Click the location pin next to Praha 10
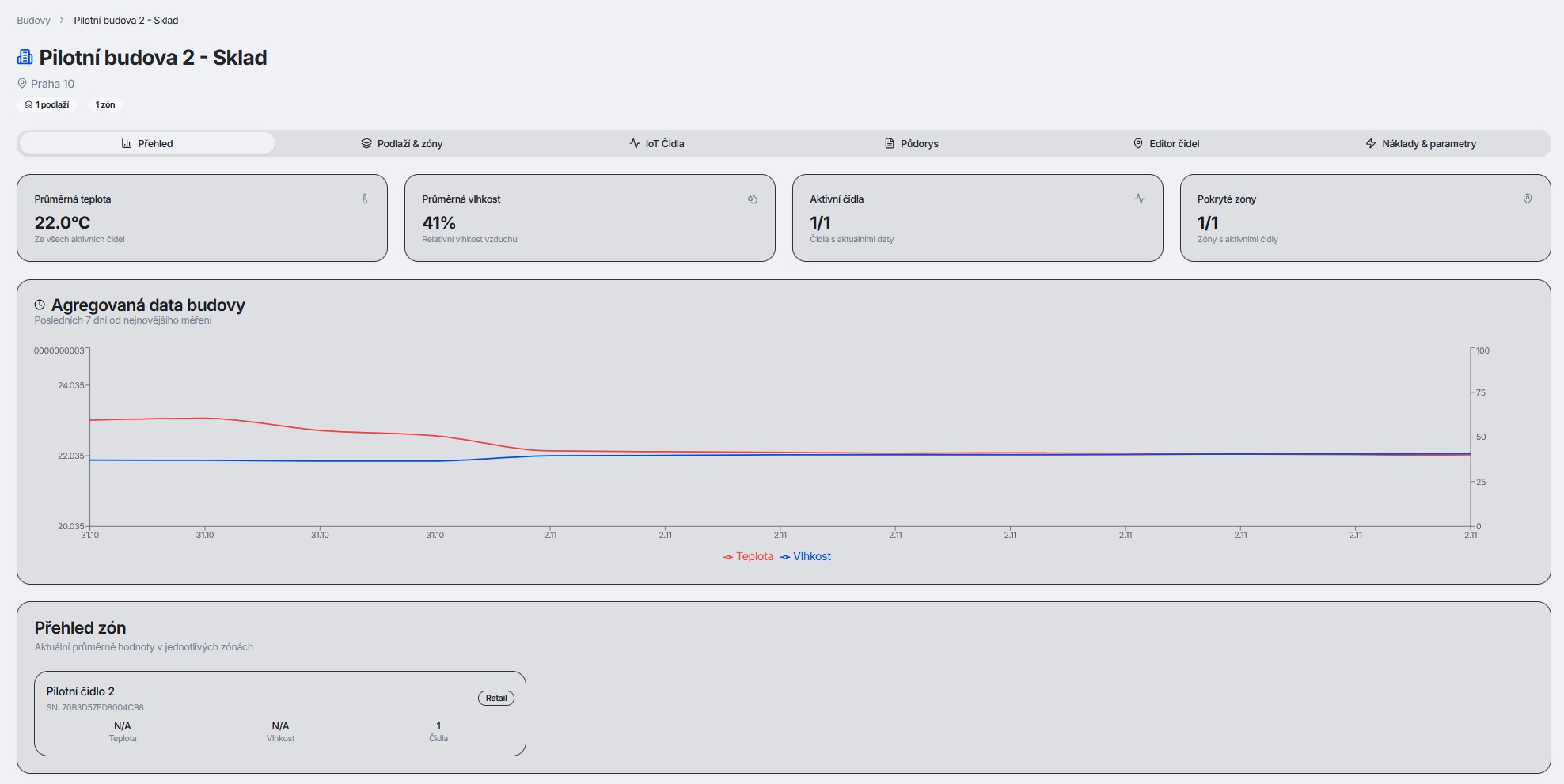 [22, 83]
